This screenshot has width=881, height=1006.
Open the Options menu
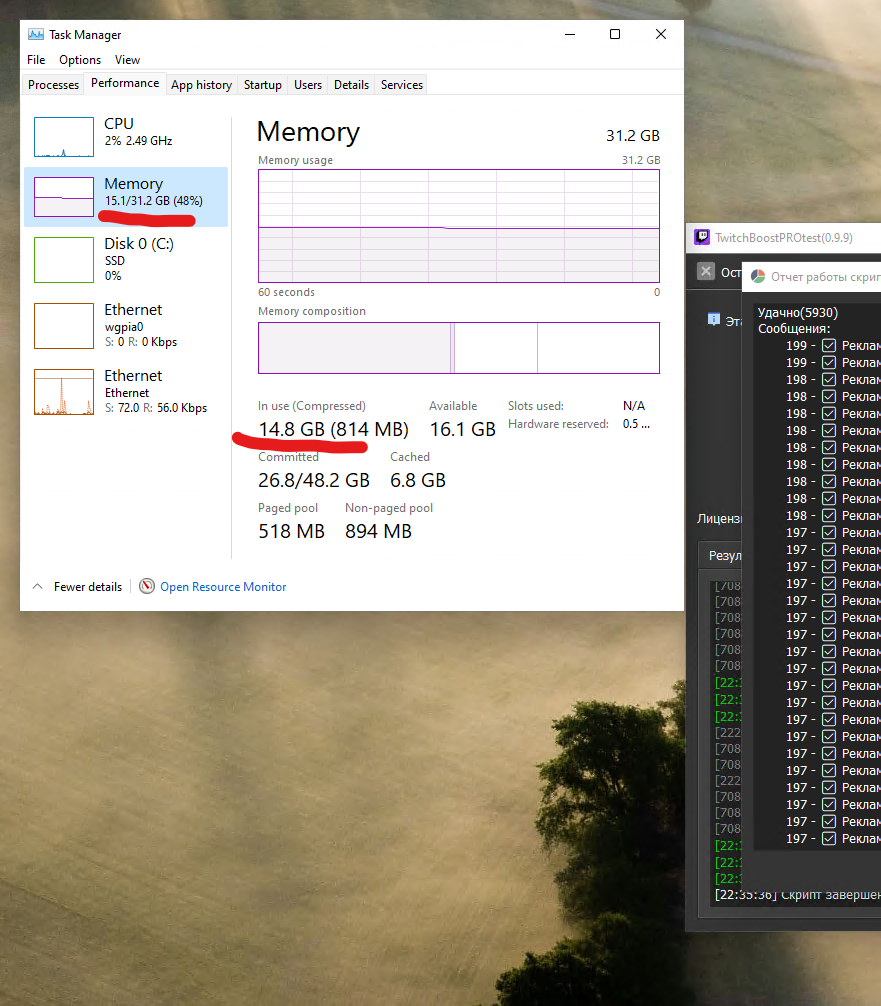coord(80,60)
